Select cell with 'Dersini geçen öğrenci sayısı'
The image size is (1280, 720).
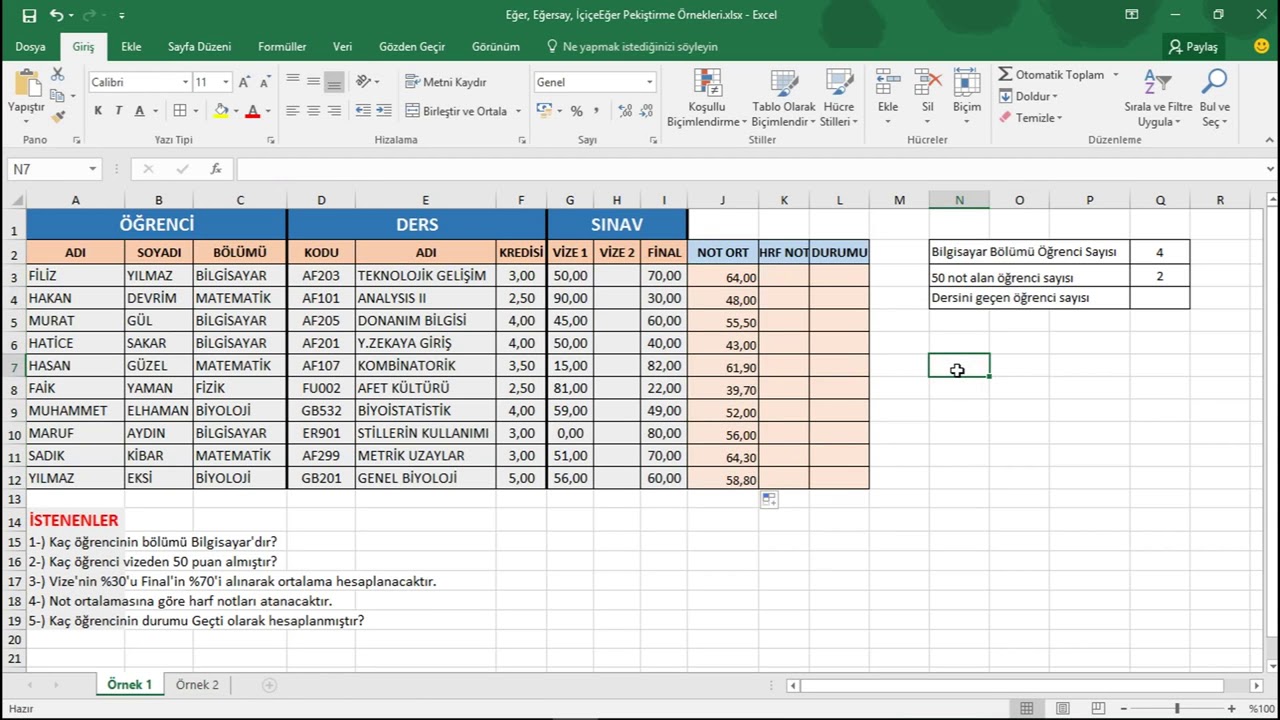click(1029, 298)
